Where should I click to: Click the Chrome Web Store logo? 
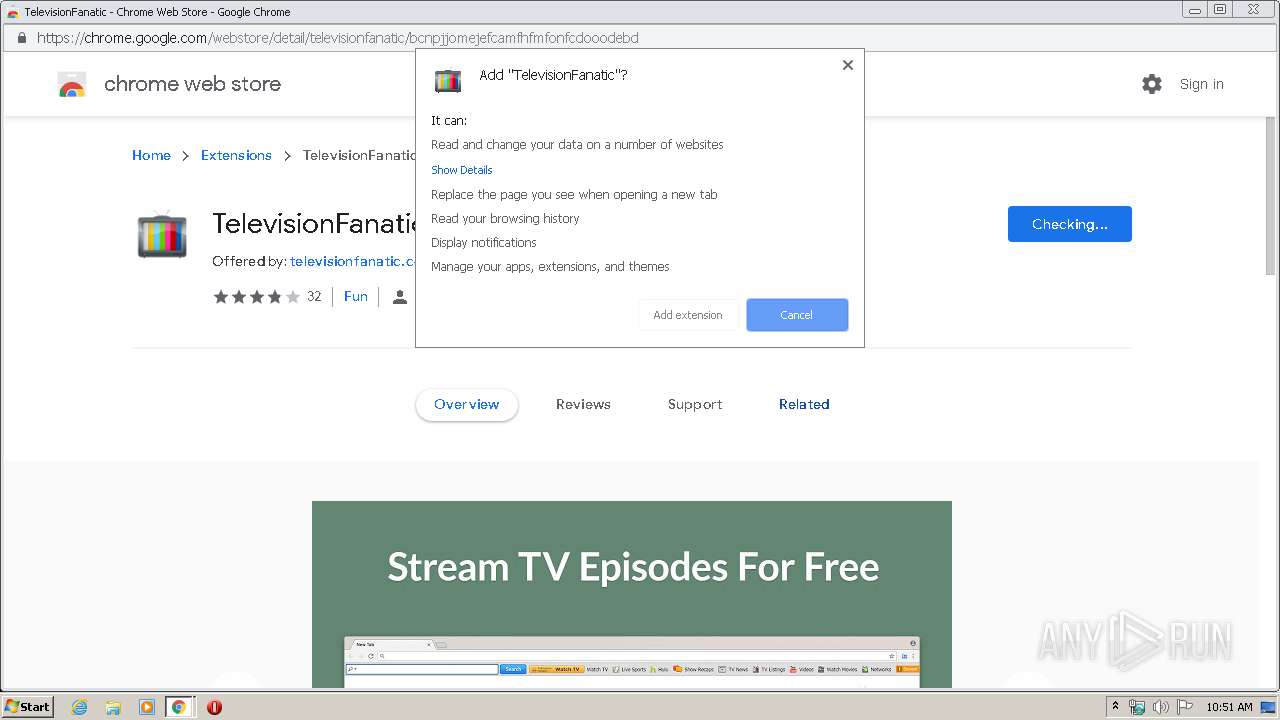click(72, 84)
